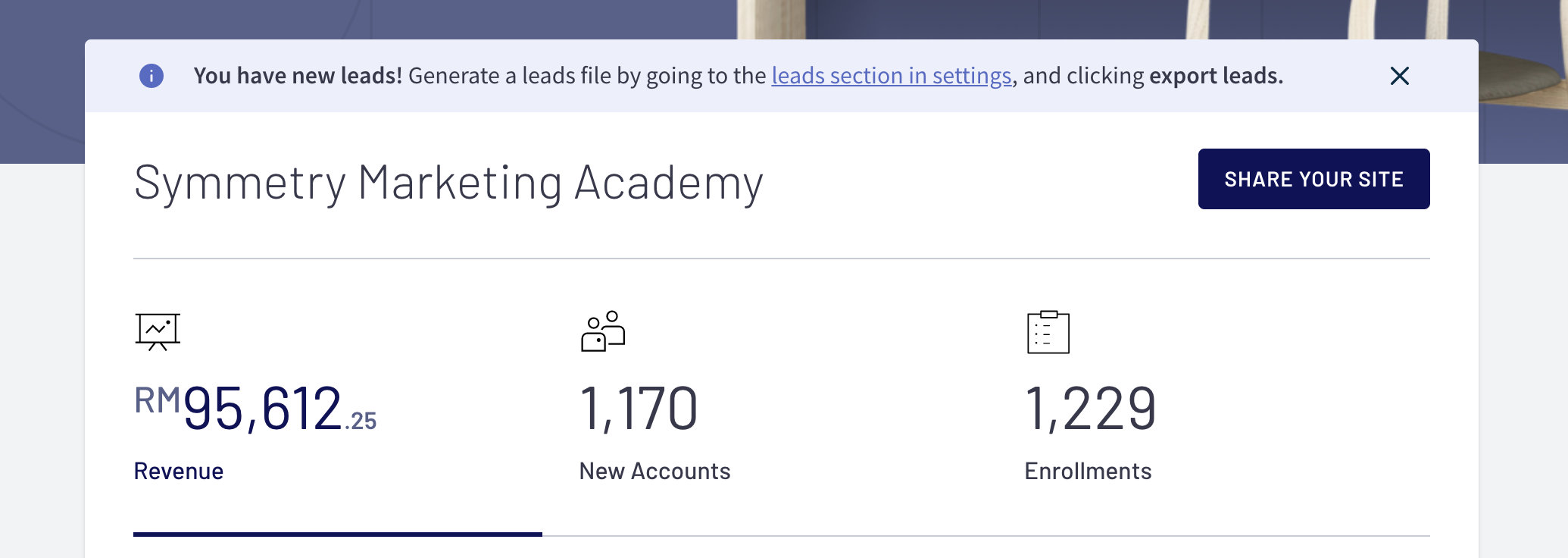The image size is (1568, 558).
Task: Click the Symmetry Marketing Academy title
Action: click(448, 183)
